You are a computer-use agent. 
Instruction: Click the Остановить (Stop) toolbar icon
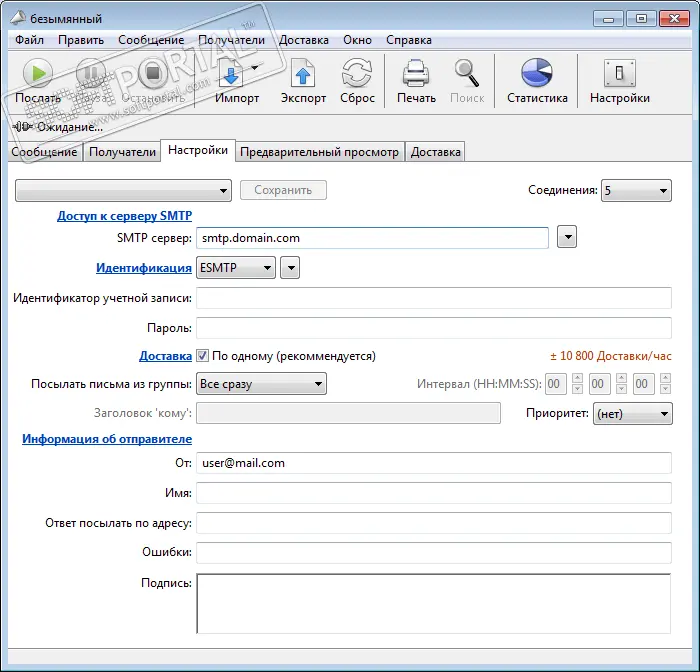pyautogui.click(x=153, y=73)
